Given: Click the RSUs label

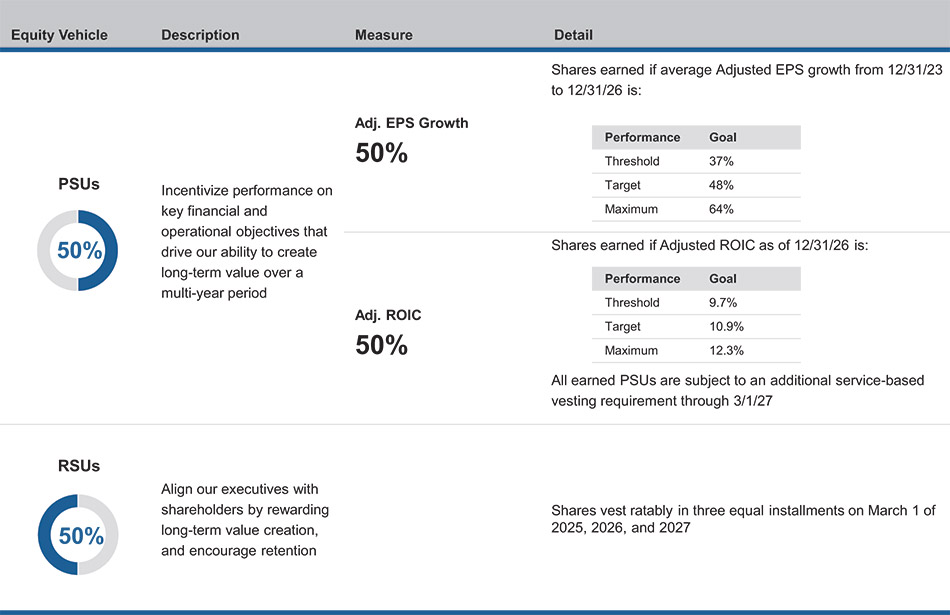Looking at the screenshot, I should point(78,466).
